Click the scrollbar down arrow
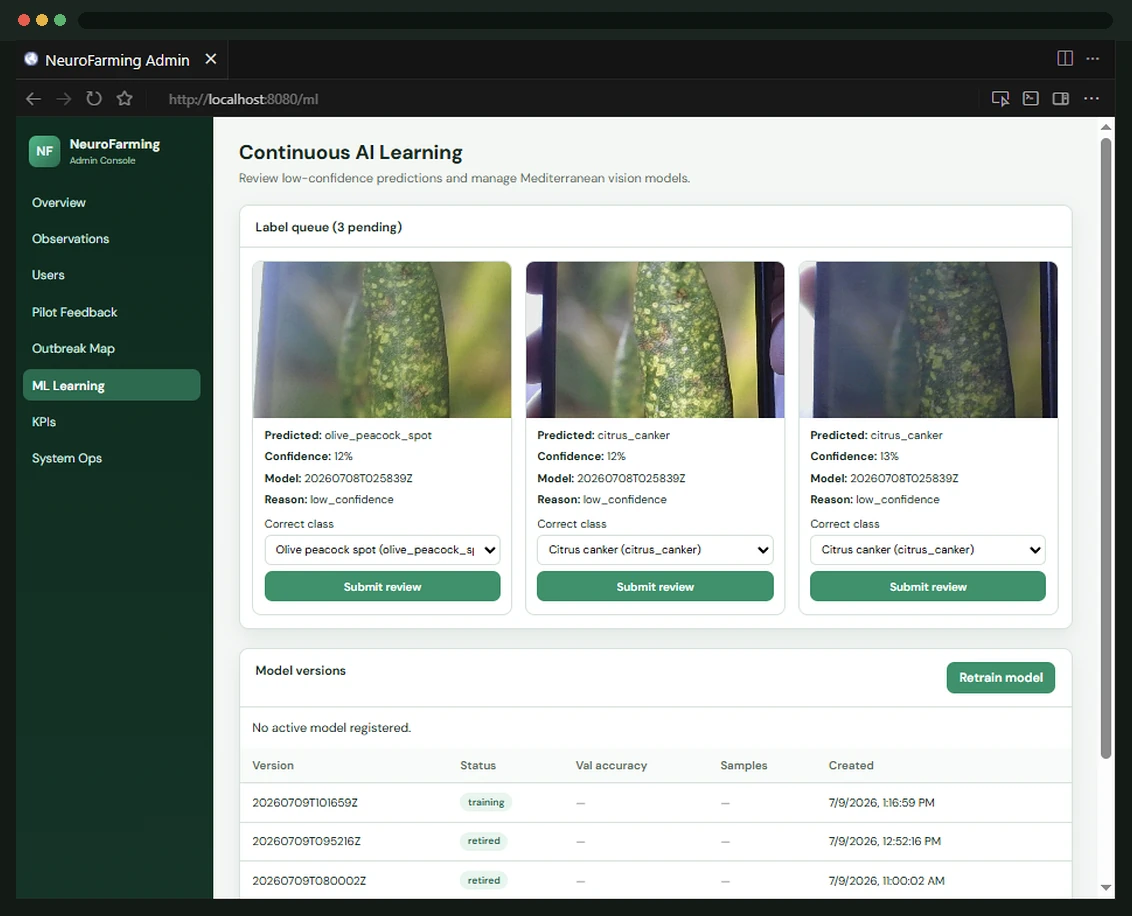The image size is (1132, 916). pos(1106,888)
